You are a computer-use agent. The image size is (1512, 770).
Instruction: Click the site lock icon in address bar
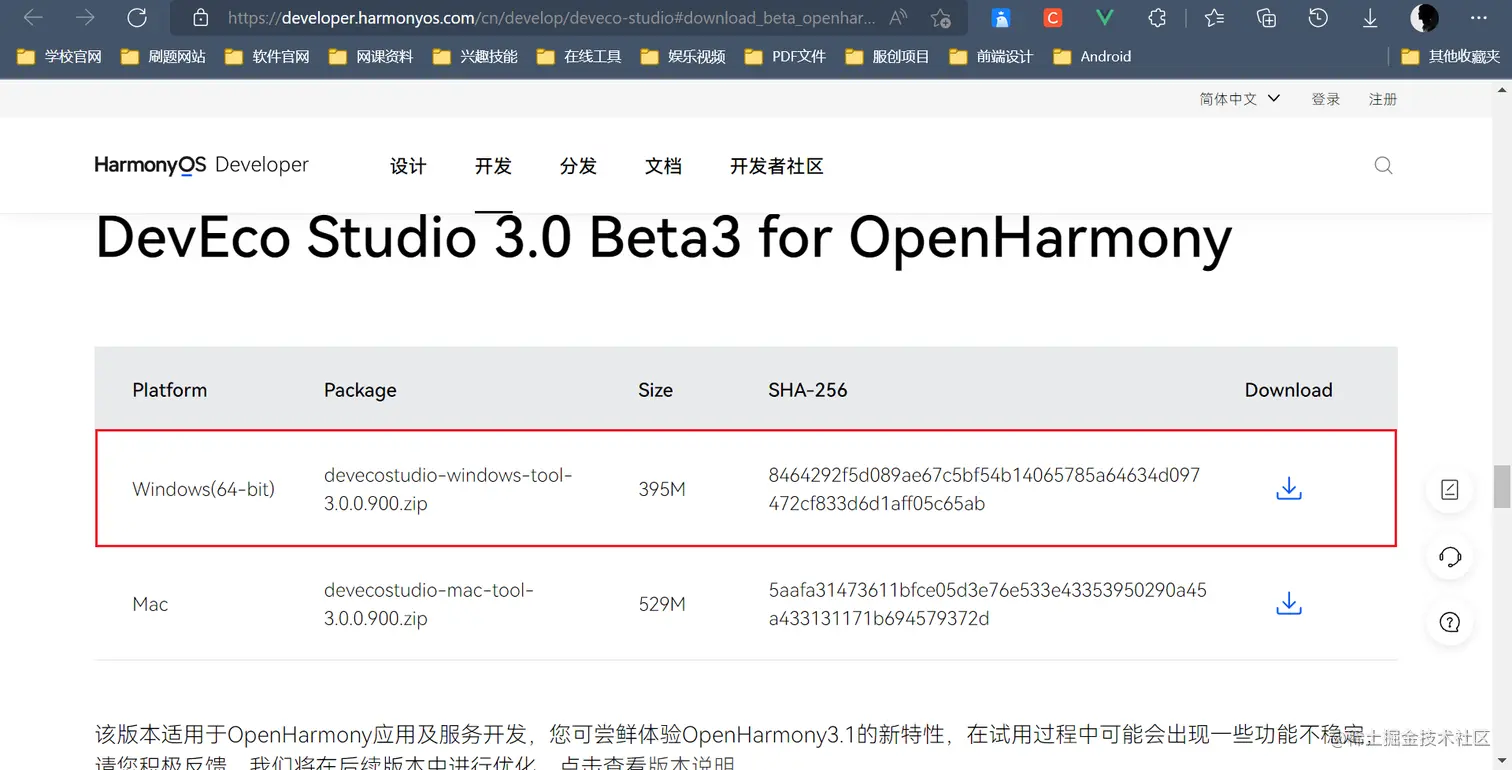pyautogui.click(x=200, y=18)
